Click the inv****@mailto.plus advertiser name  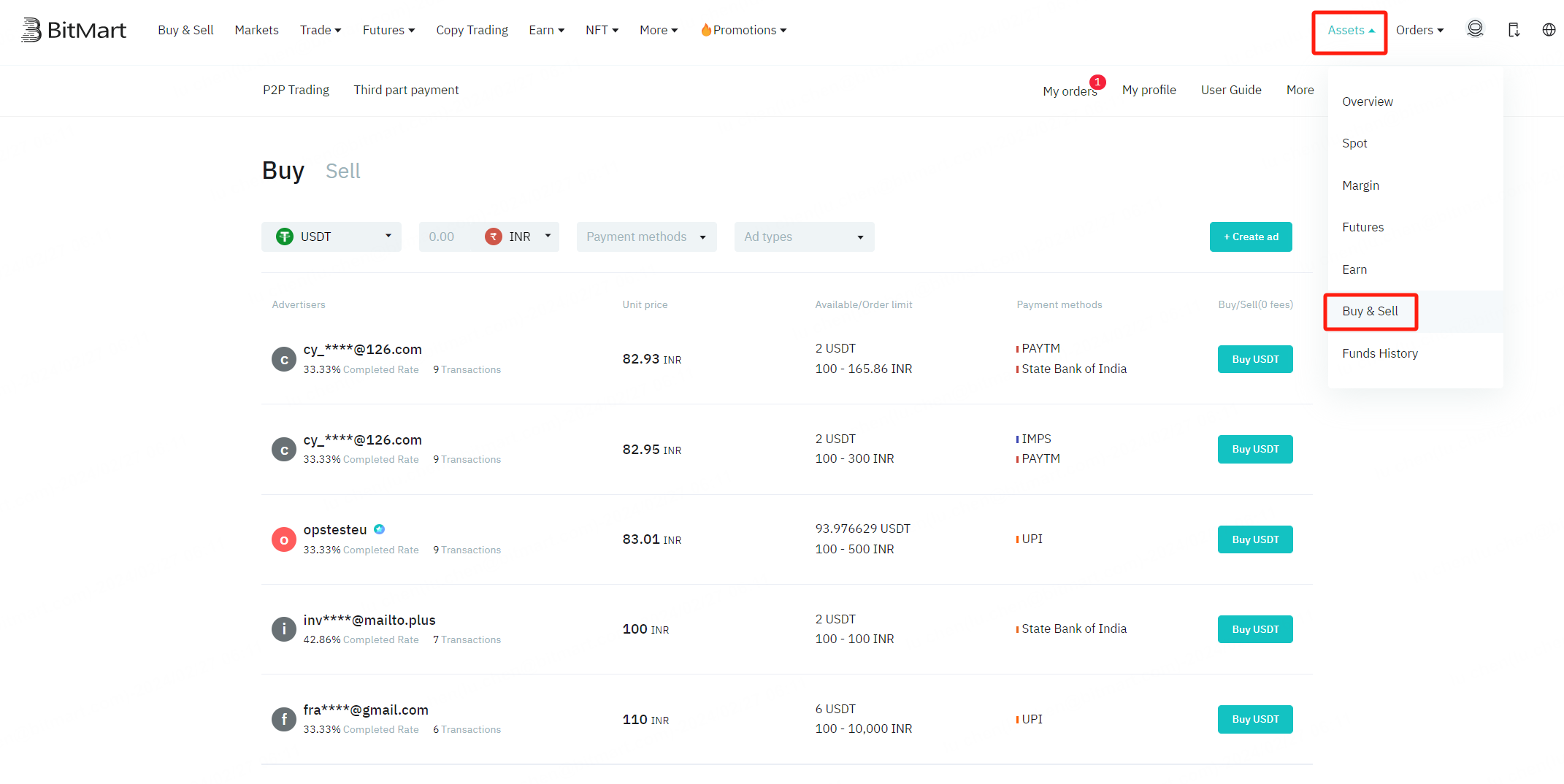(x=369, y=620)
